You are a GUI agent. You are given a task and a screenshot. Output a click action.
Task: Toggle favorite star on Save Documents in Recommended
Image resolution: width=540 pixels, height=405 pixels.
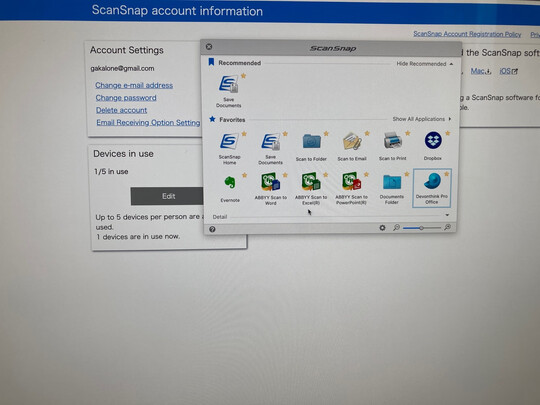click(243, 76)
